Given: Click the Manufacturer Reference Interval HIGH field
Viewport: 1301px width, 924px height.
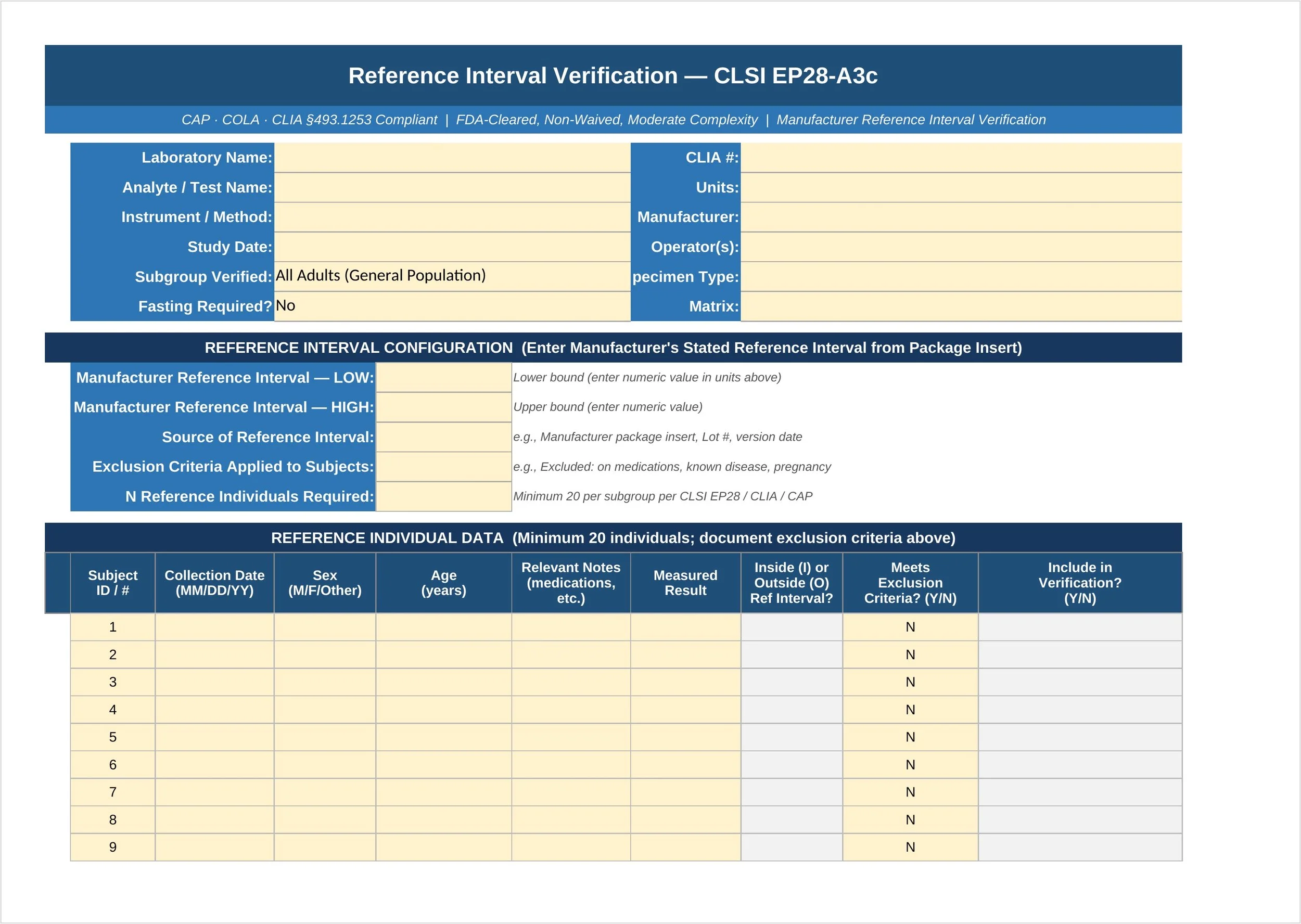Looking at the screenshot, I should (x=443, y=407).
